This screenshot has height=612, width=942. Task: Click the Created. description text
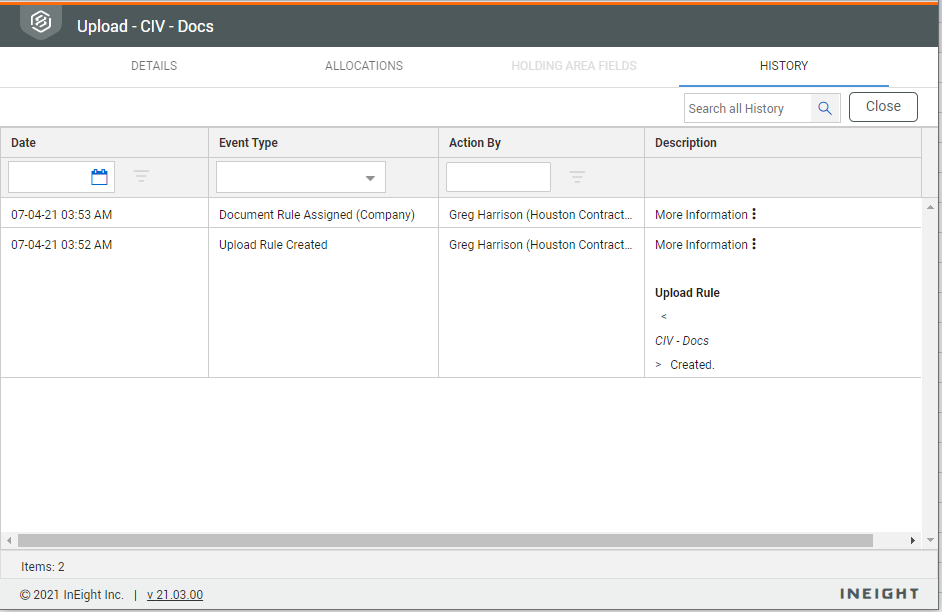point(692,365)
